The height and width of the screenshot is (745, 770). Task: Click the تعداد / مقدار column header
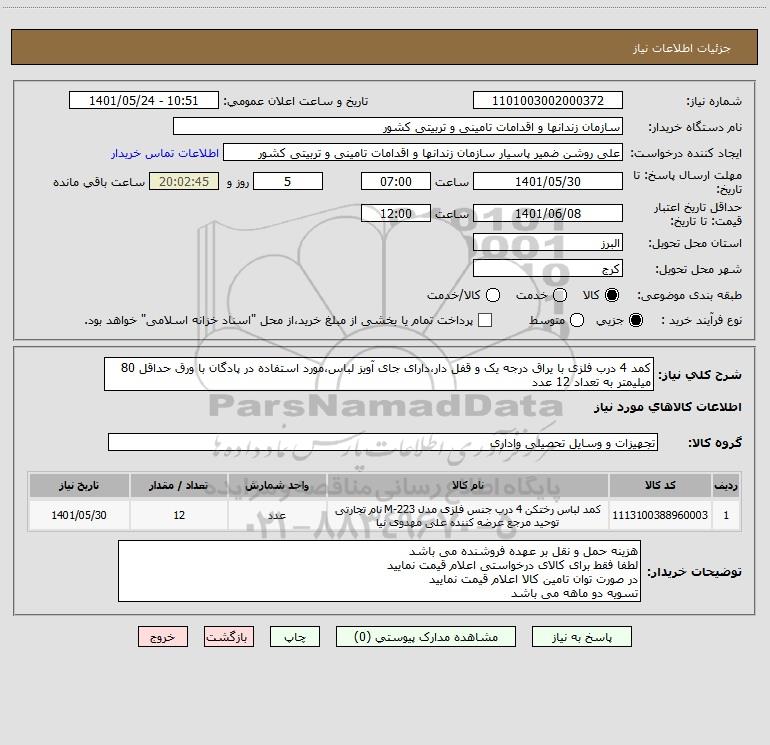179,486
